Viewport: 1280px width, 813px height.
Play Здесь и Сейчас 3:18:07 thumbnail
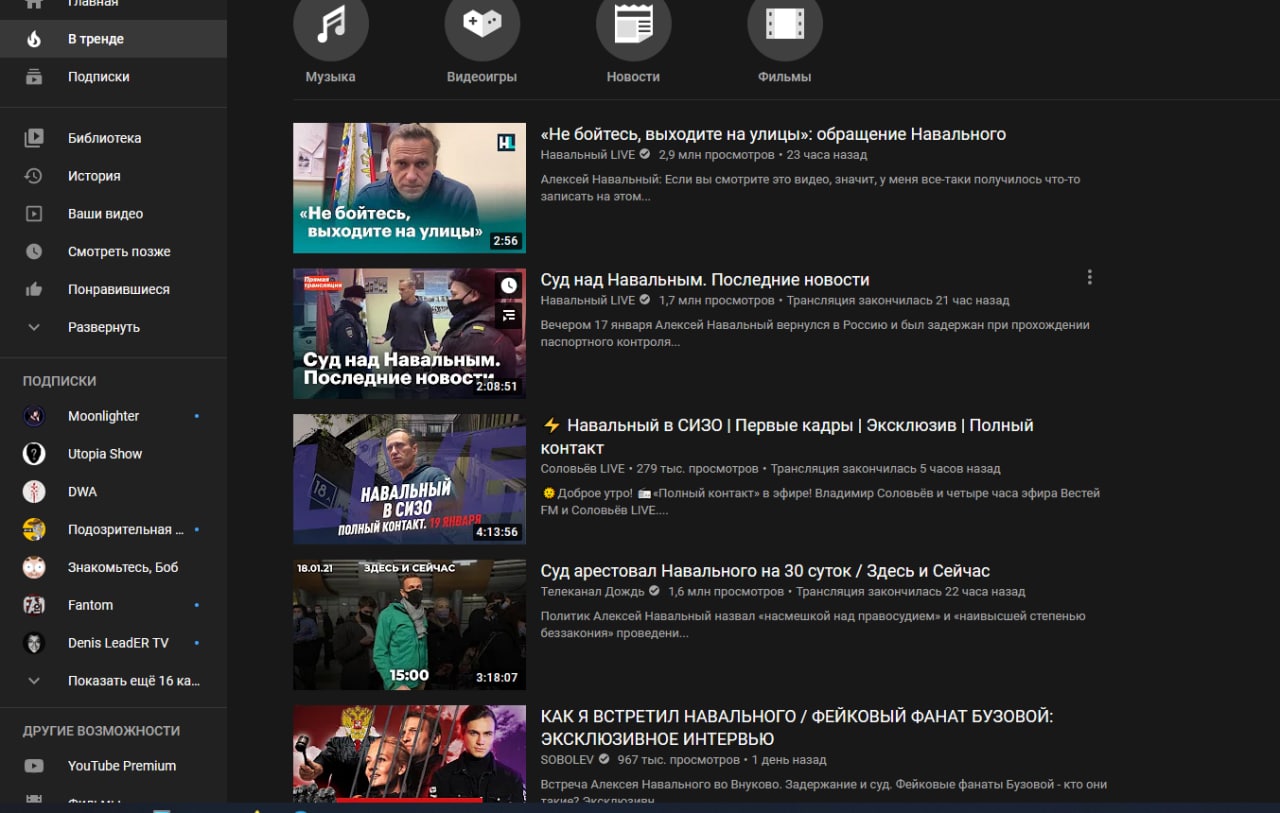pyautogui.click(x=409, y=625)
